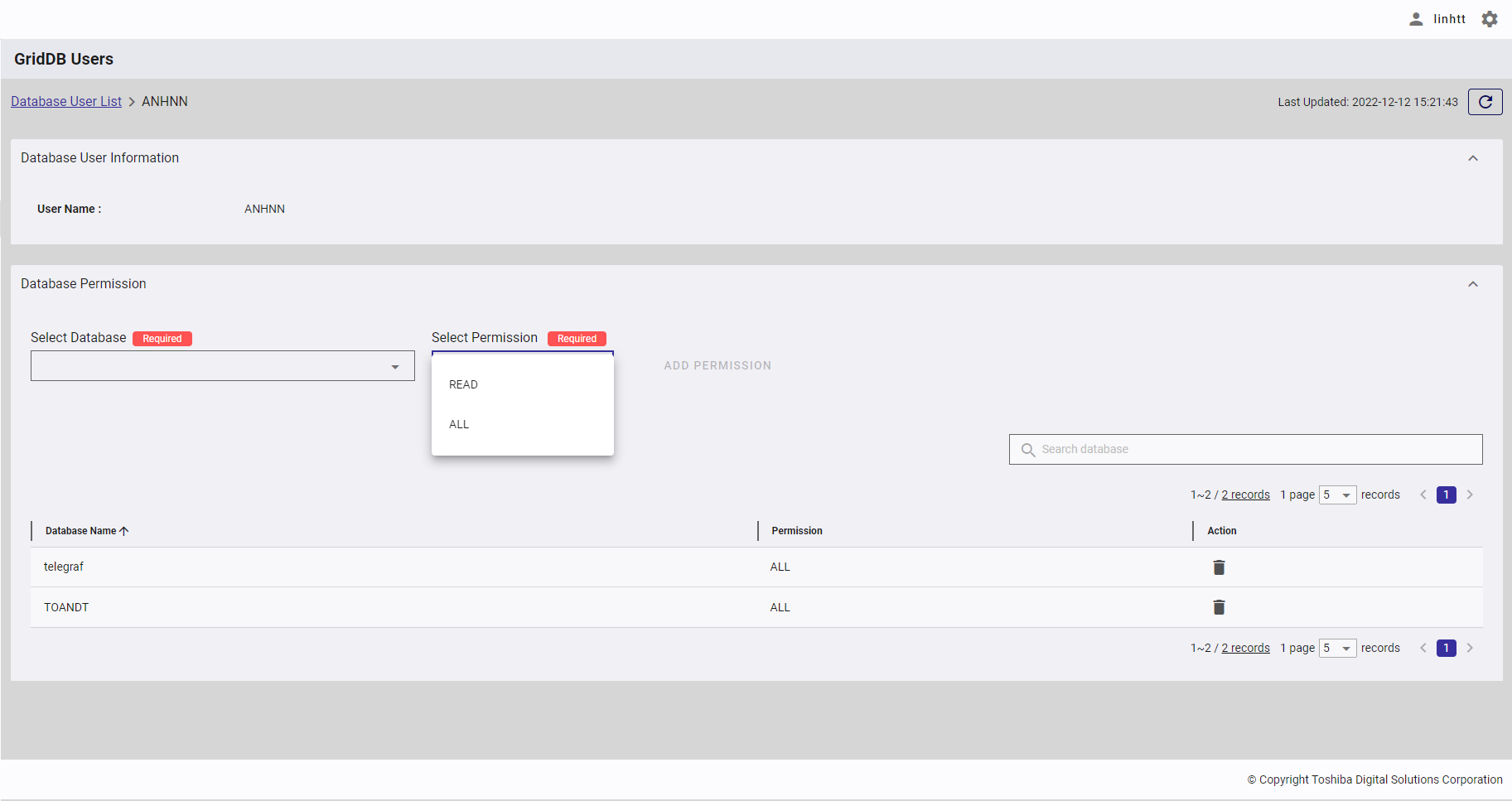The width and height of the screenshot is (1512, 801).
Task: Click the linhtt user profile icon
Action: click(x=1416, y=19)
